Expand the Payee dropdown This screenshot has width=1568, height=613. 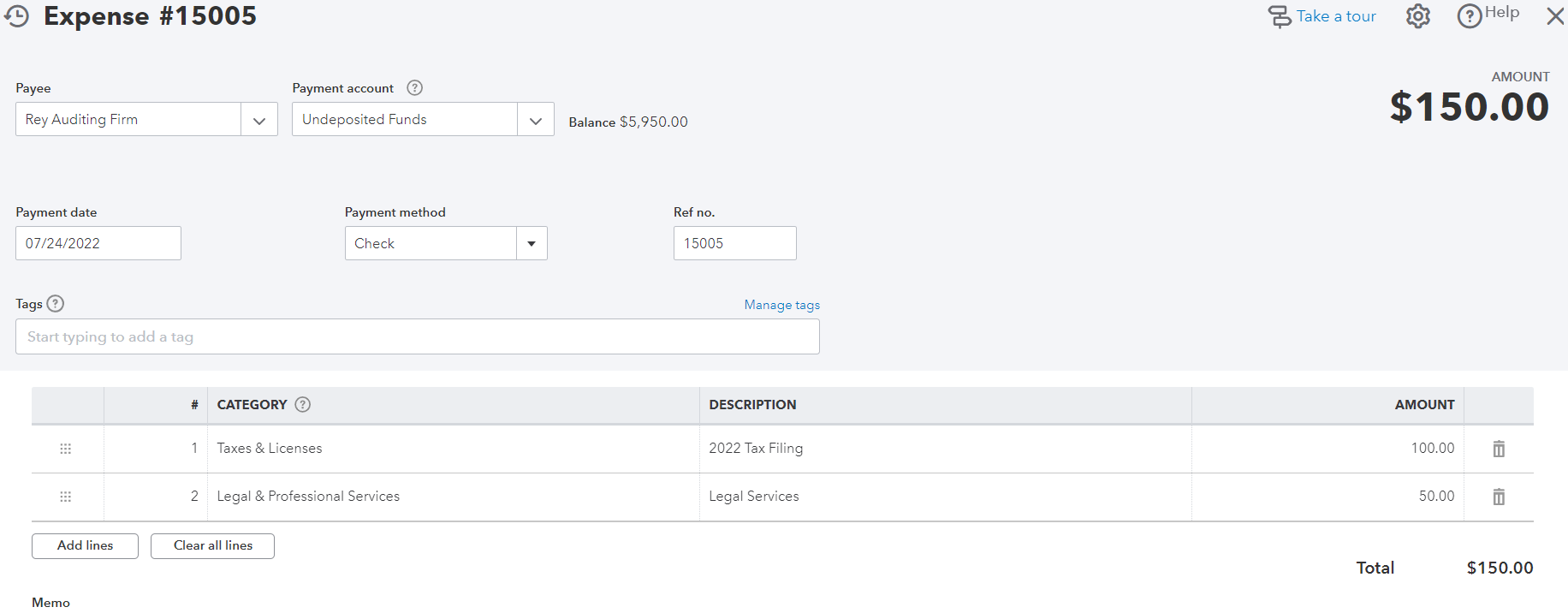(x=258, y=120)
